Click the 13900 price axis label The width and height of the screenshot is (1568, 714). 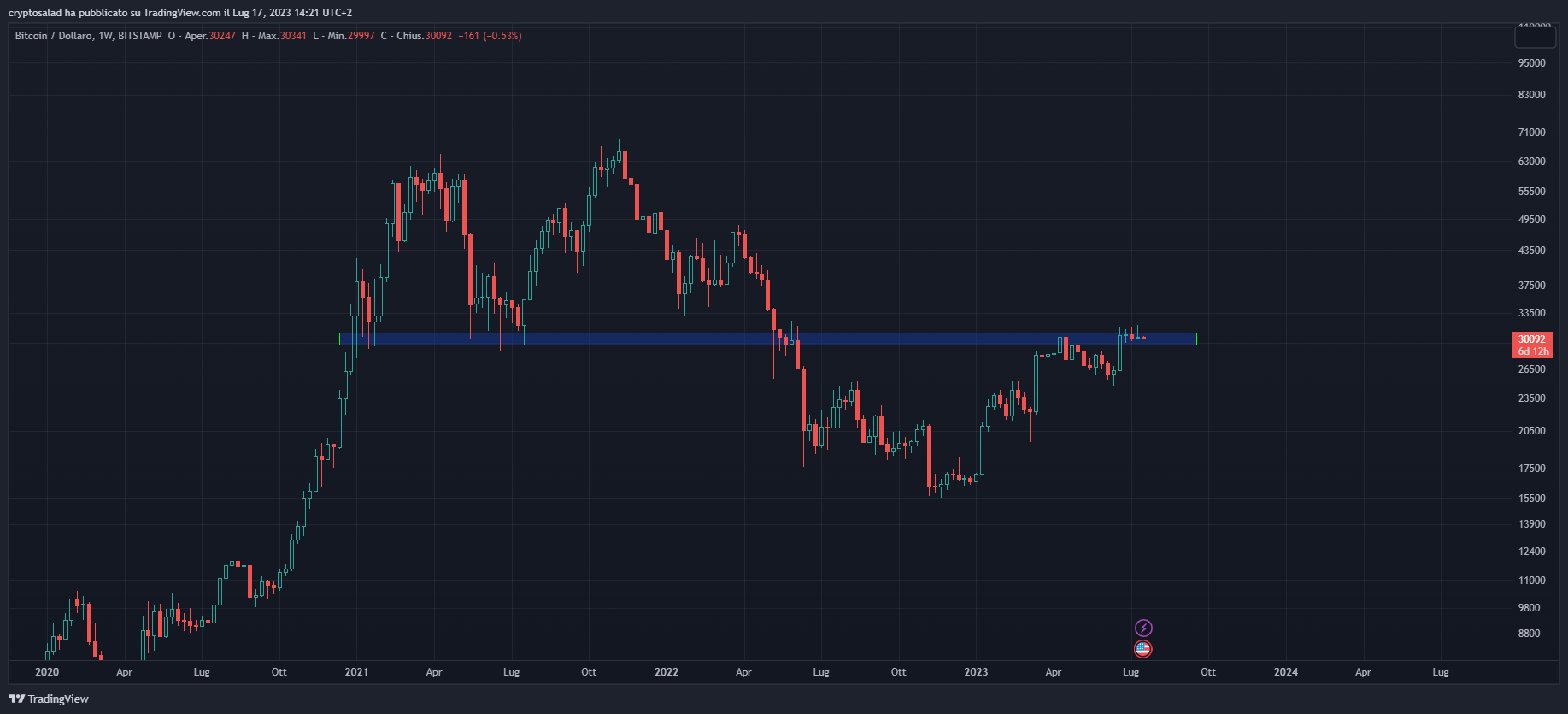[x=1531, y=524]
